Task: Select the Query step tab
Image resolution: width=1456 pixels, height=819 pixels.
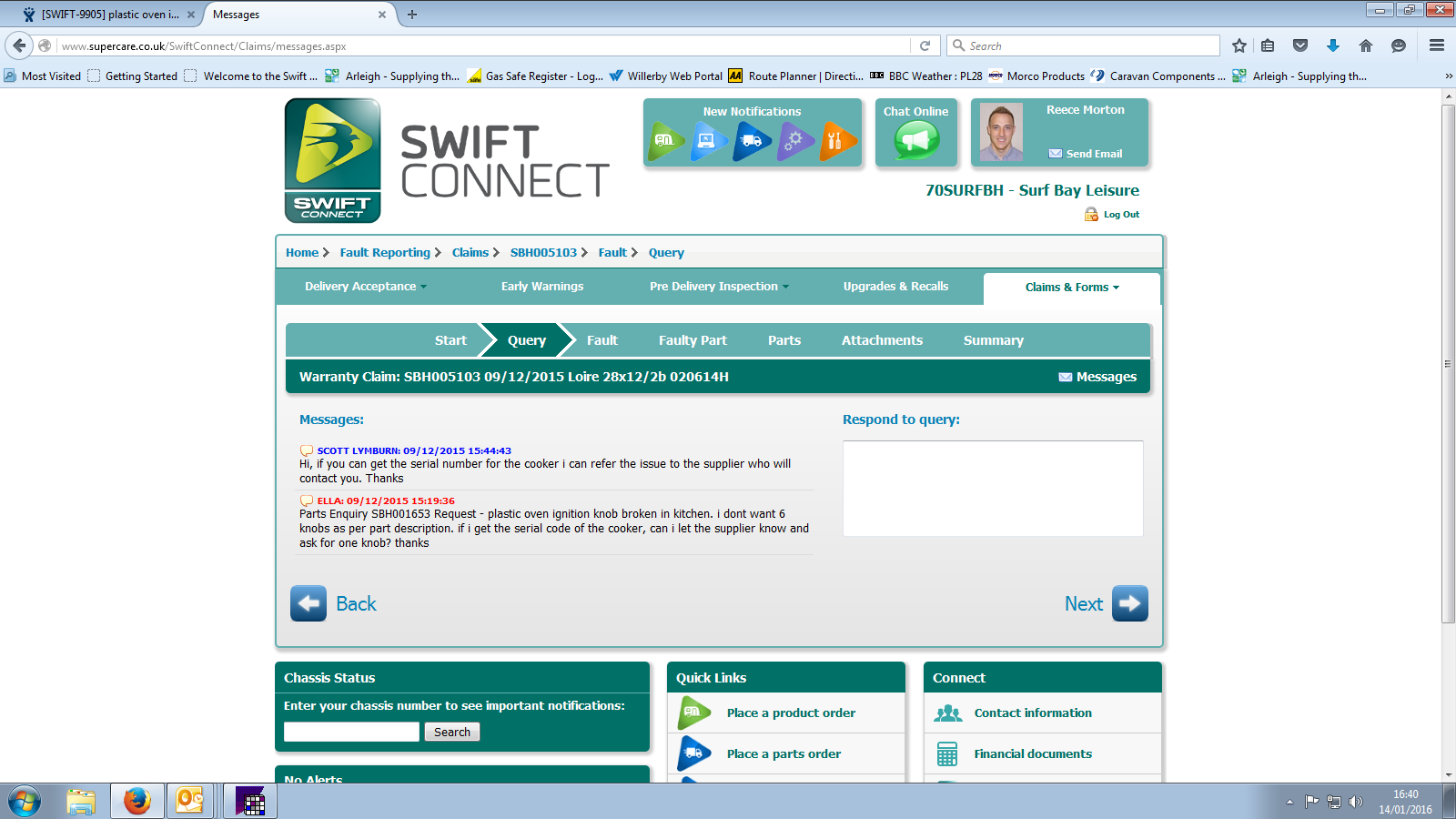Action: pyautogui.click(x=527, y=340)
